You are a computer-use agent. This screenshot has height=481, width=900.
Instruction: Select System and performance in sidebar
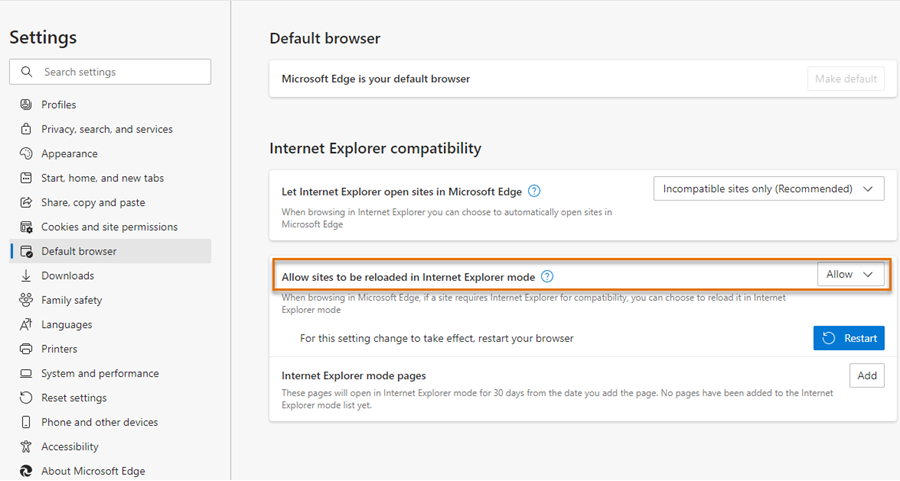click(x=100, y=374)
